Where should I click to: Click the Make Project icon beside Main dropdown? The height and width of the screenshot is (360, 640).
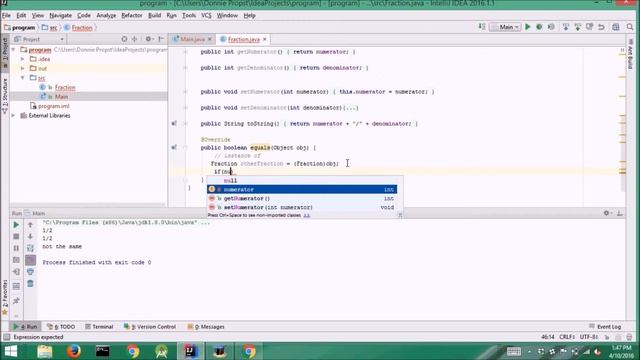(482, 27)
